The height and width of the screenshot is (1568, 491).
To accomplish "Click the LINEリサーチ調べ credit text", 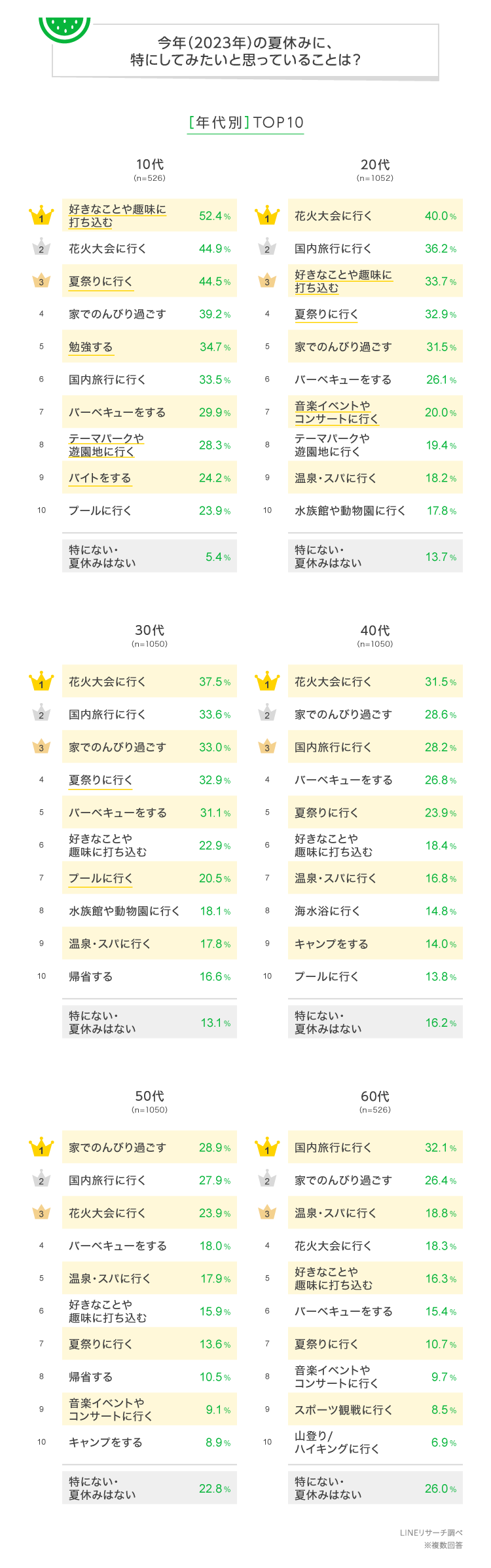I will pyautogui.click(x=431, y=1533).
